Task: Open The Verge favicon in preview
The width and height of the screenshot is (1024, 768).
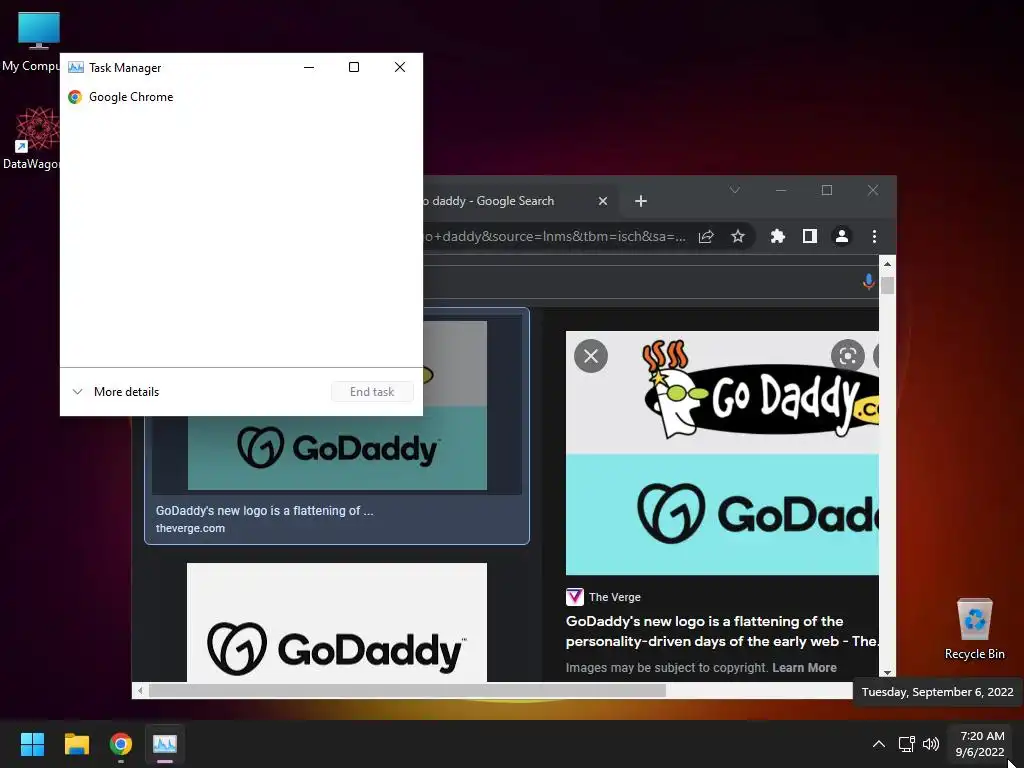Action: coord(575,597)
